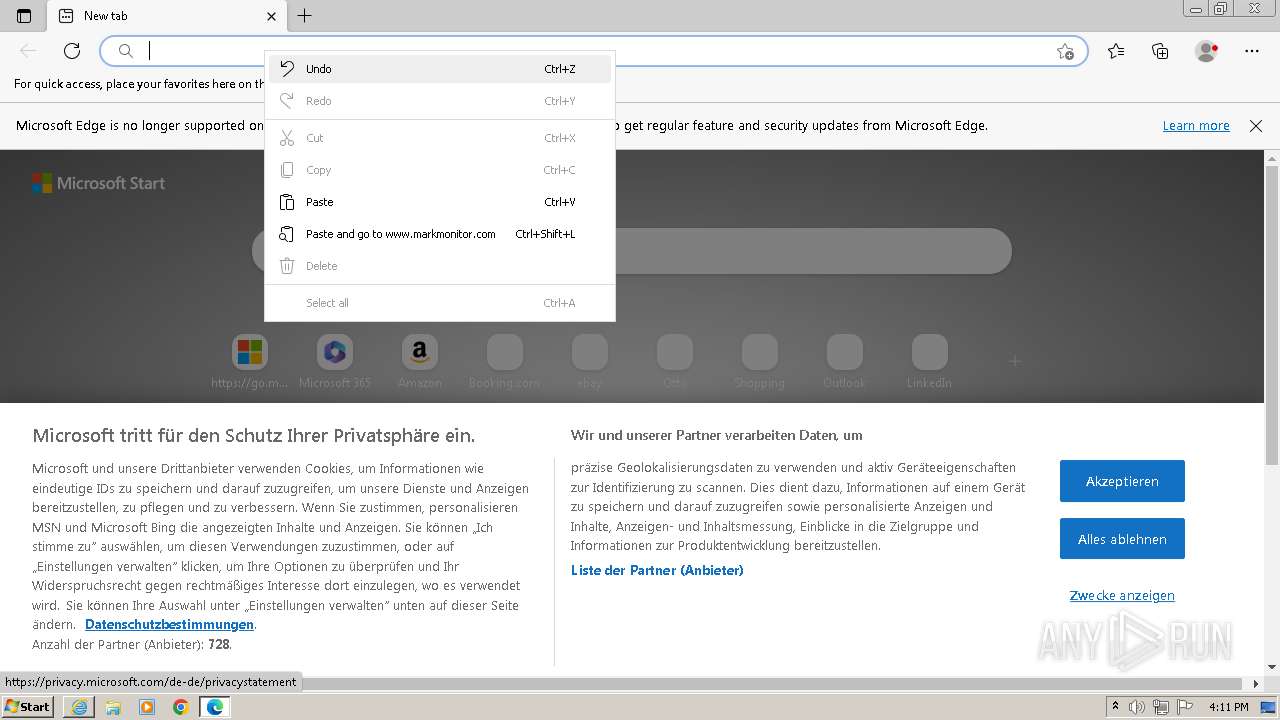Image resolution: width=1280 pixels, height=720 pixels.
Task: Select Copy in context menu
Action: (x=440, y=170)
